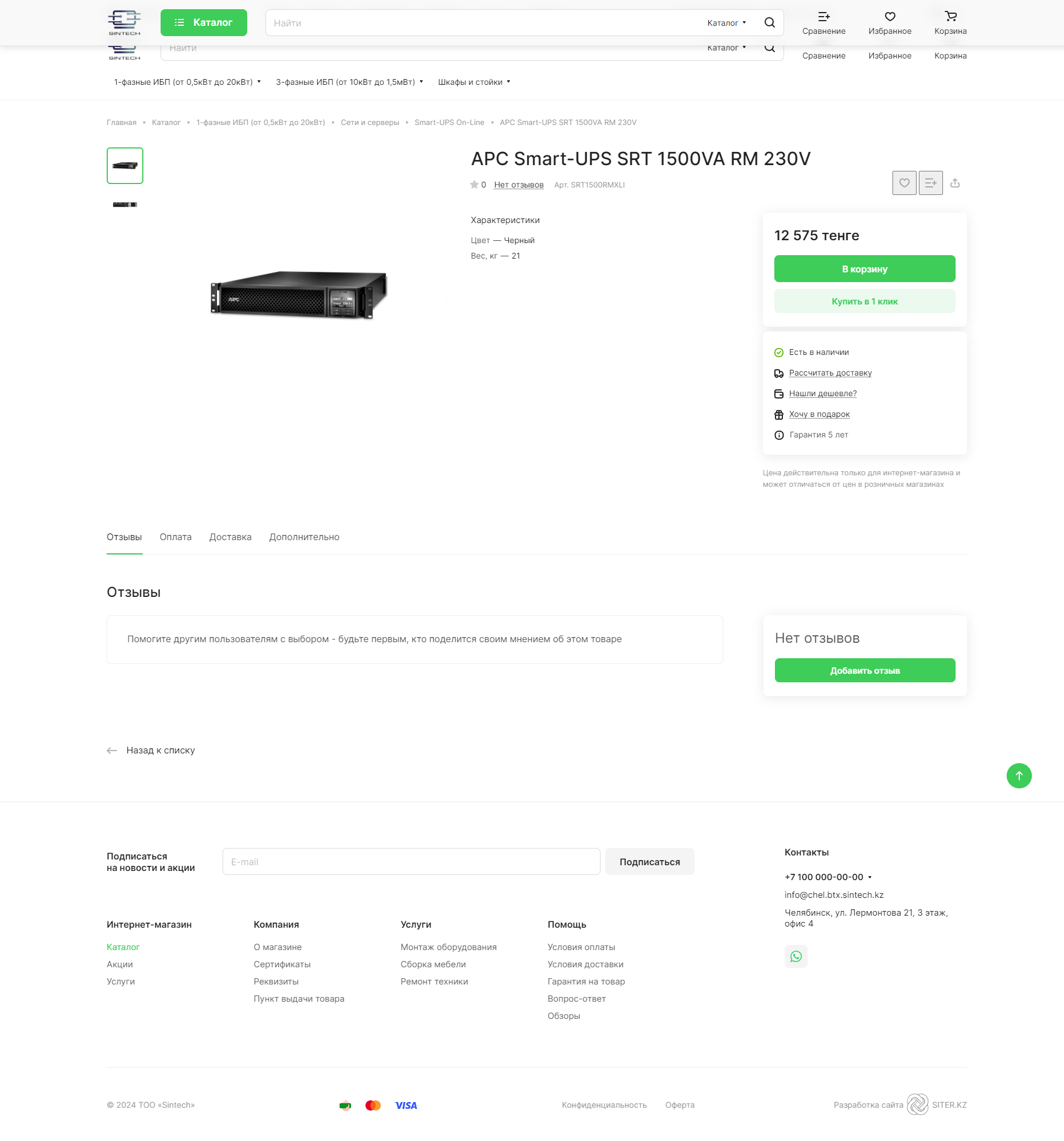The width and height of the screenshot is (1064, 1141).
Task: Click the Mastercard payment icon
Action: click(373, 1105)
